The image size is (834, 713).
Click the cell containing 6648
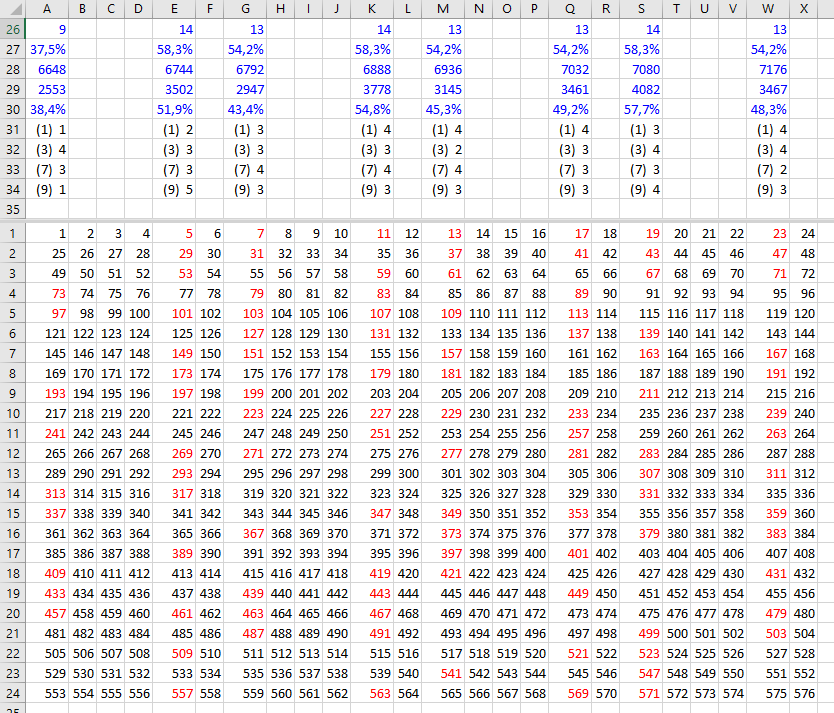47,70
